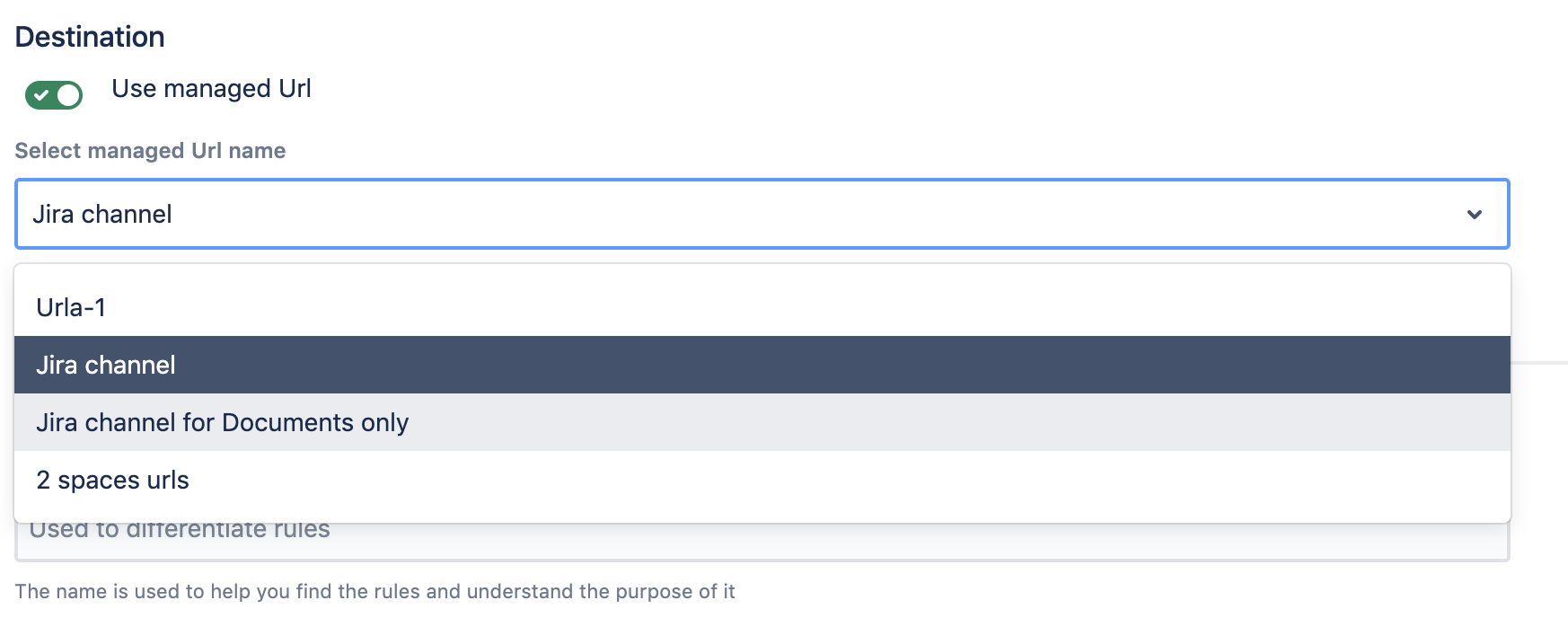Click the Select managed Url name label
1568x618 pixels.
point(150,151)
